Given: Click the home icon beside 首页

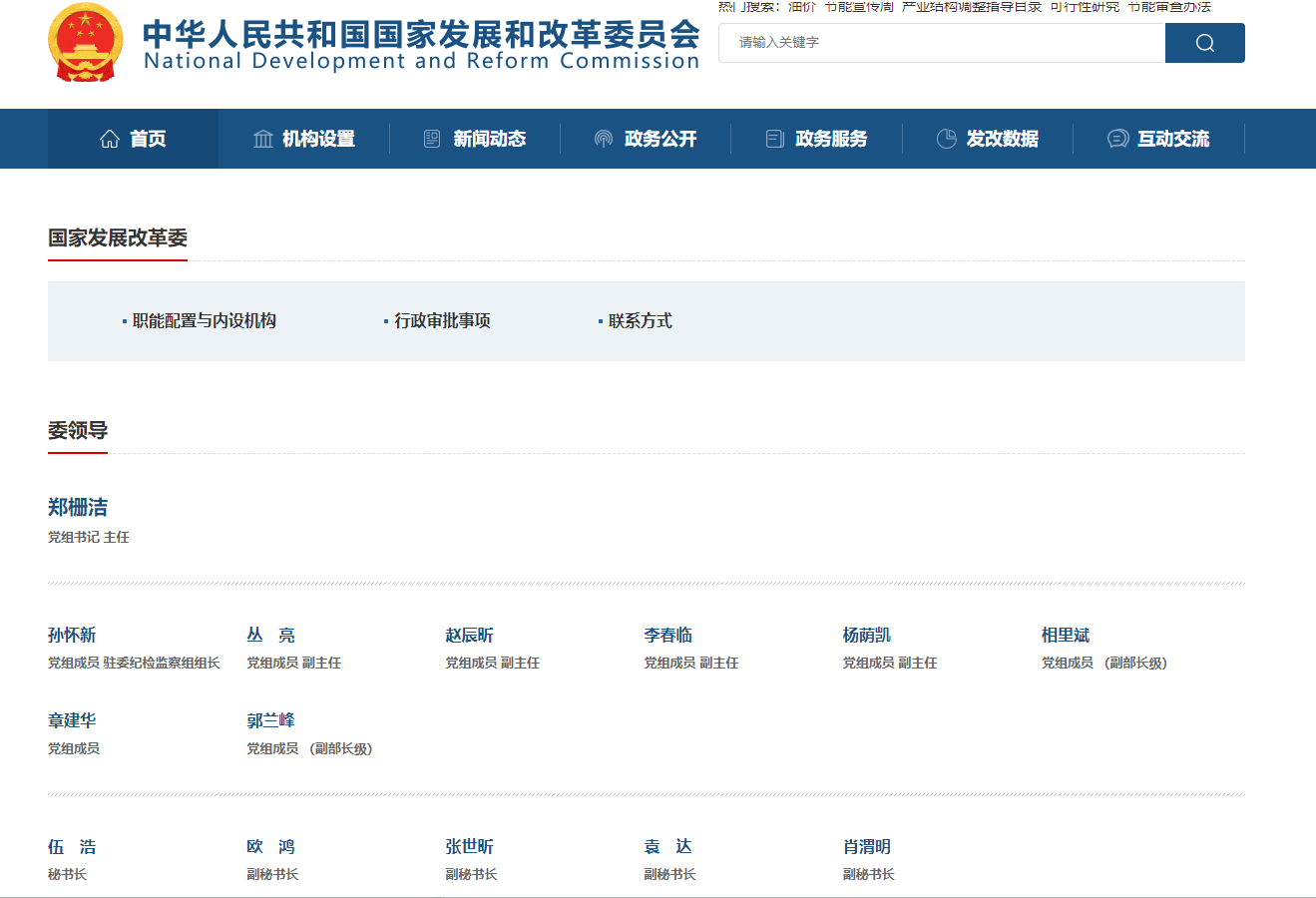Looking at the screenshot, I should click(110, 139).
